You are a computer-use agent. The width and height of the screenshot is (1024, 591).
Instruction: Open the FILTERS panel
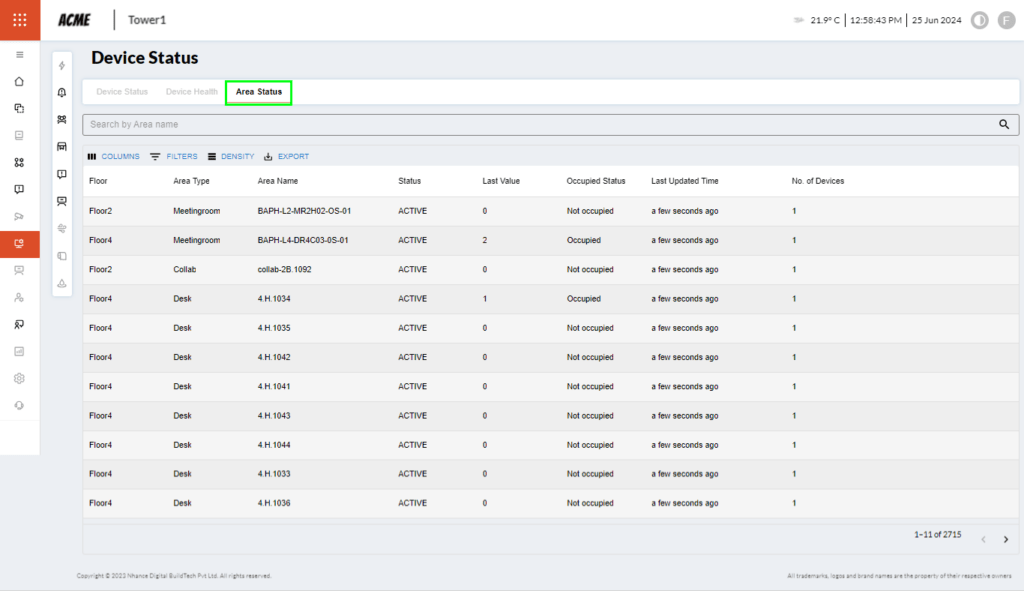(x=174, y=157)
